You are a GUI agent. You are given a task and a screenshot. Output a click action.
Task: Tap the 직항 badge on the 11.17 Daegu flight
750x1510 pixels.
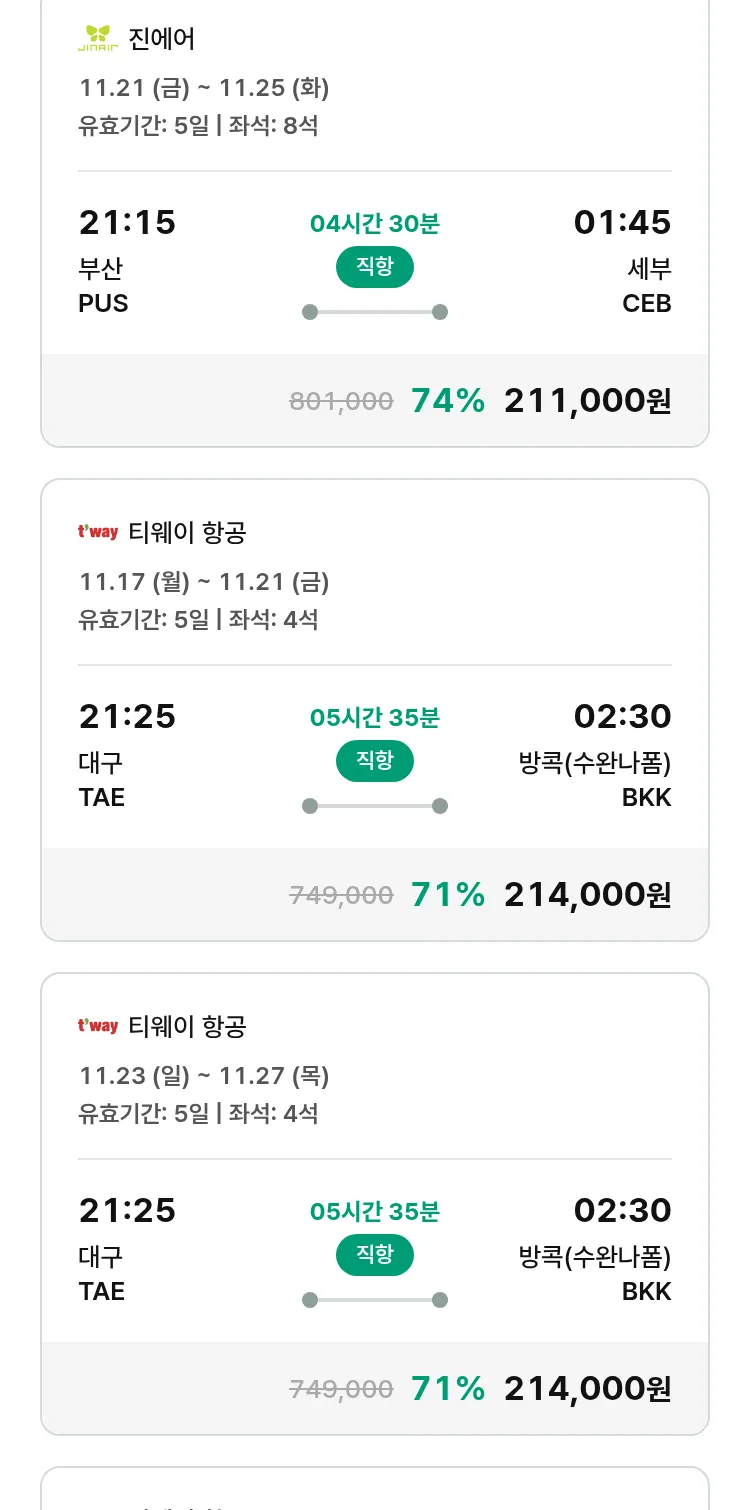pyautogui.click(x=375, y=762)
